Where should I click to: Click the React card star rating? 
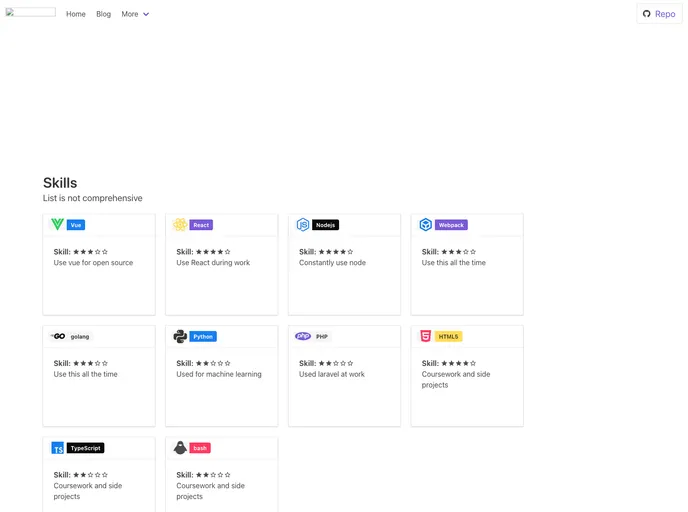click(x=213, y=252)
